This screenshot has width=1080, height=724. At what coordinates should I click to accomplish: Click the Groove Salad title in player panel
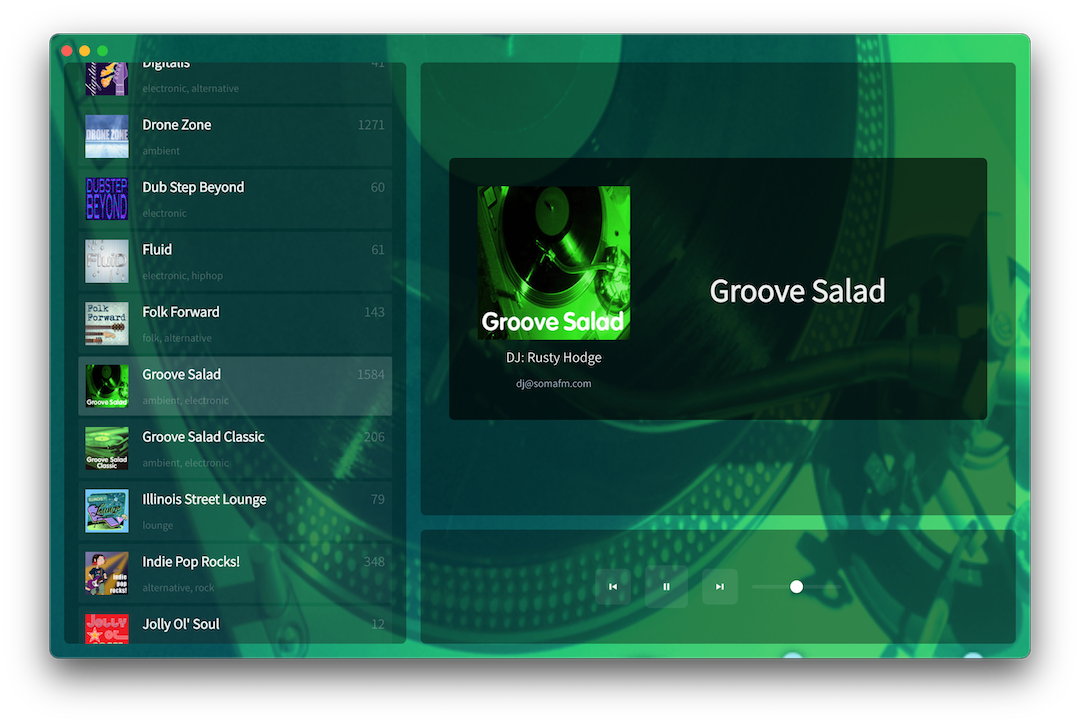pyautogui.click(x=797, y=291)
